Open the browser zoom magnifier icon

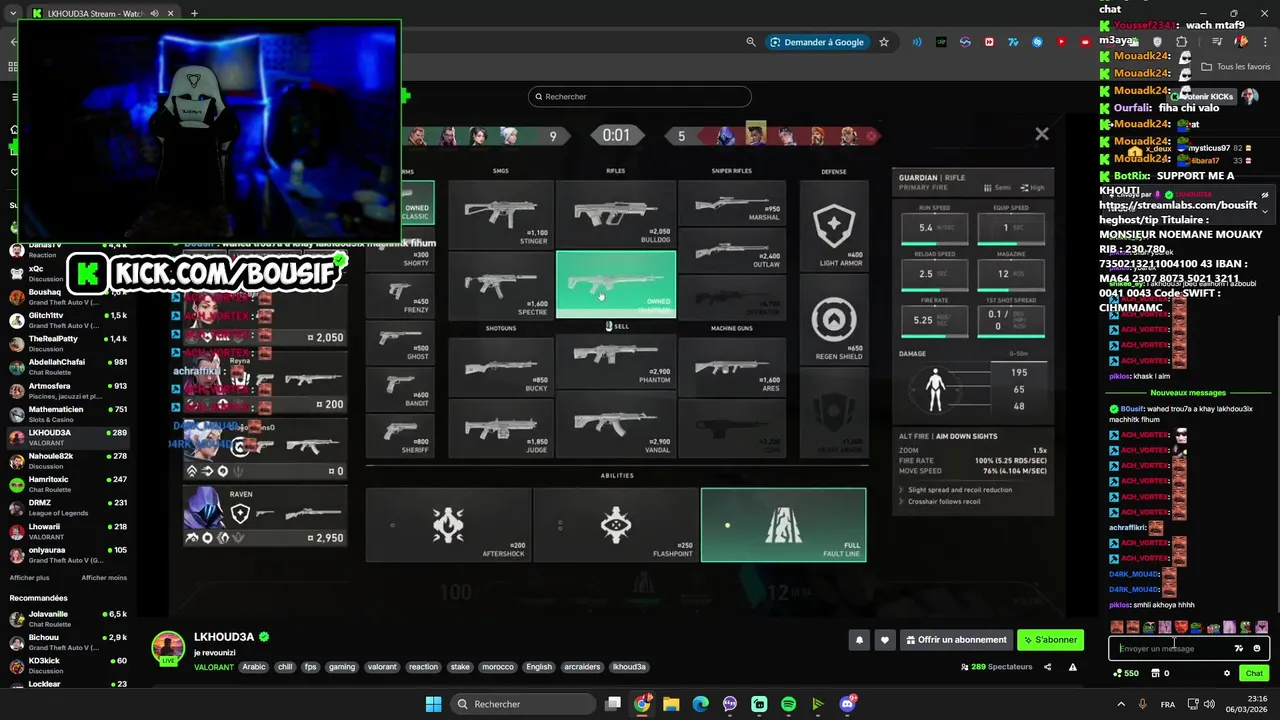751,42
